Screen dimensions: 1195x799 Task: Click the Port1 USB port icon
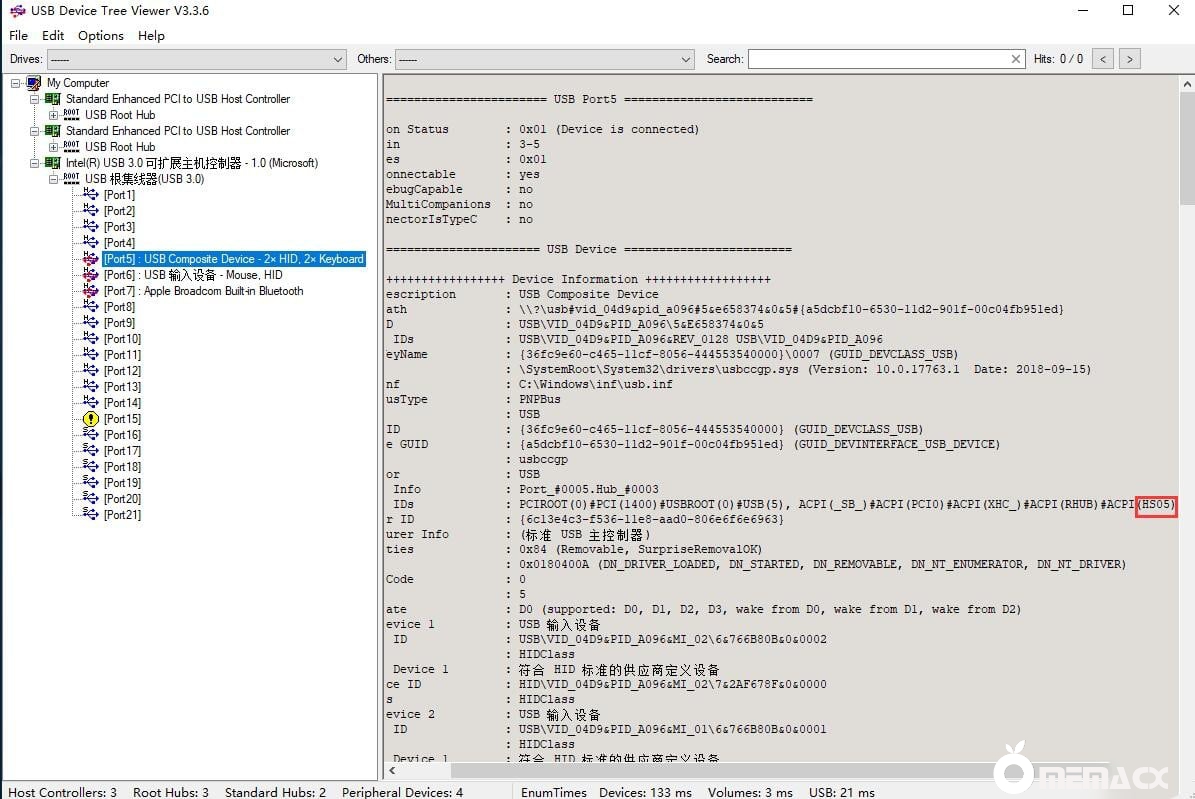(91, 195)
